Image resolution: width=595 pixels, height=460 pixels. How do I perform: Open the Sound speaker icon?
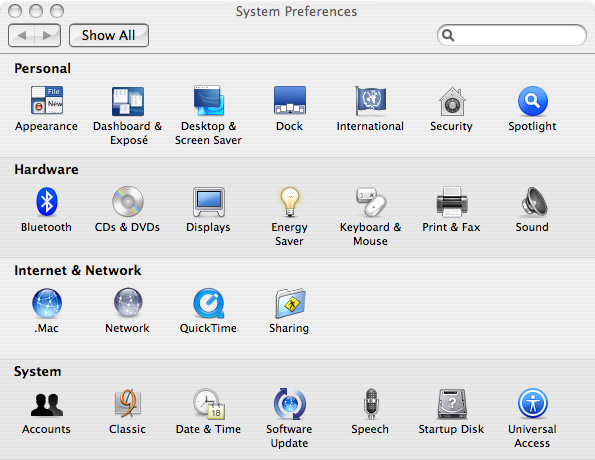[534, 201]
